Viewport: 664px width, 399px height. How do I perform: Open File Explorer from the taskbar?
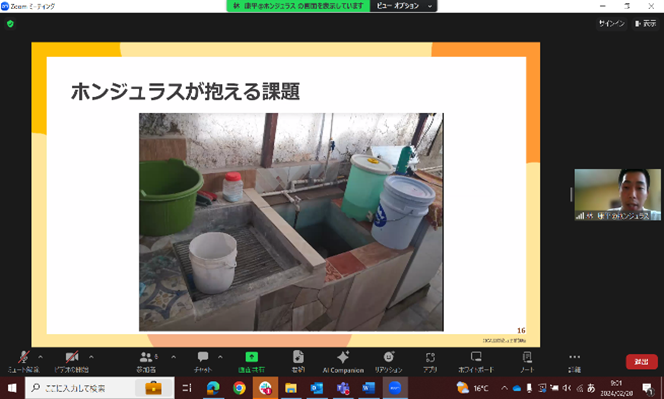click(x=291, y=388)
